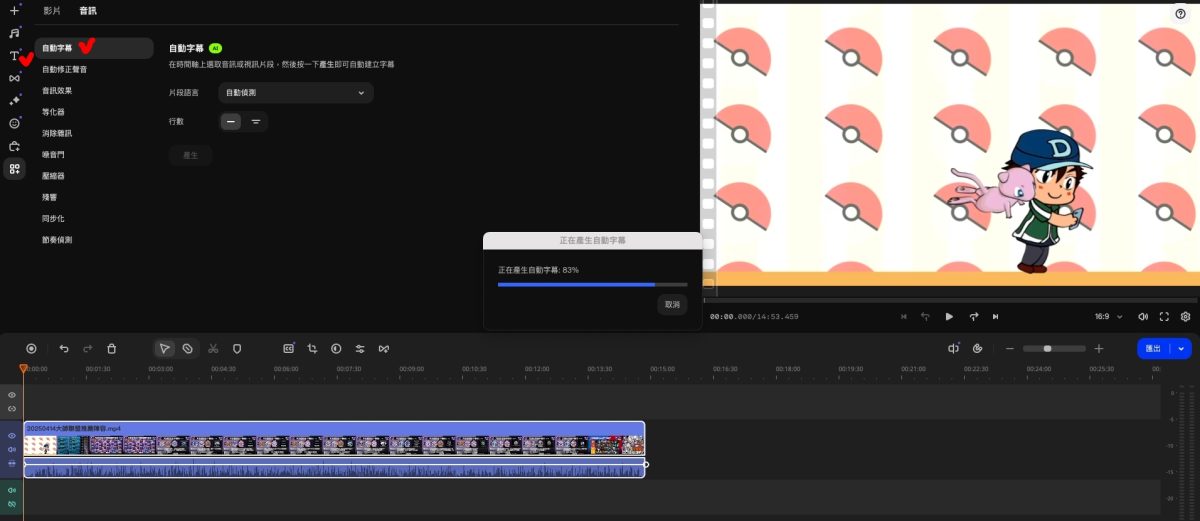
Task: Mute the preview volume speaker
Action: pos(1143,316)
